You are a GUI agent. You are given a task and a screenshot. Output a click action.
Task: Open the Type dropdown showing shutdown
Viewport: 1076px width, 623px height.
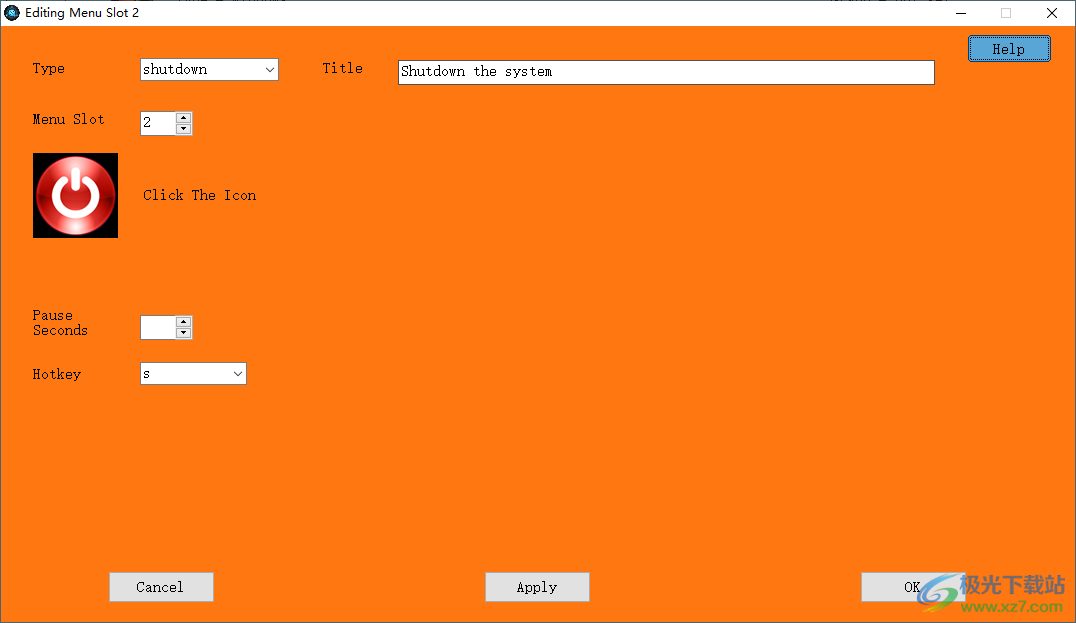(208, 69)
